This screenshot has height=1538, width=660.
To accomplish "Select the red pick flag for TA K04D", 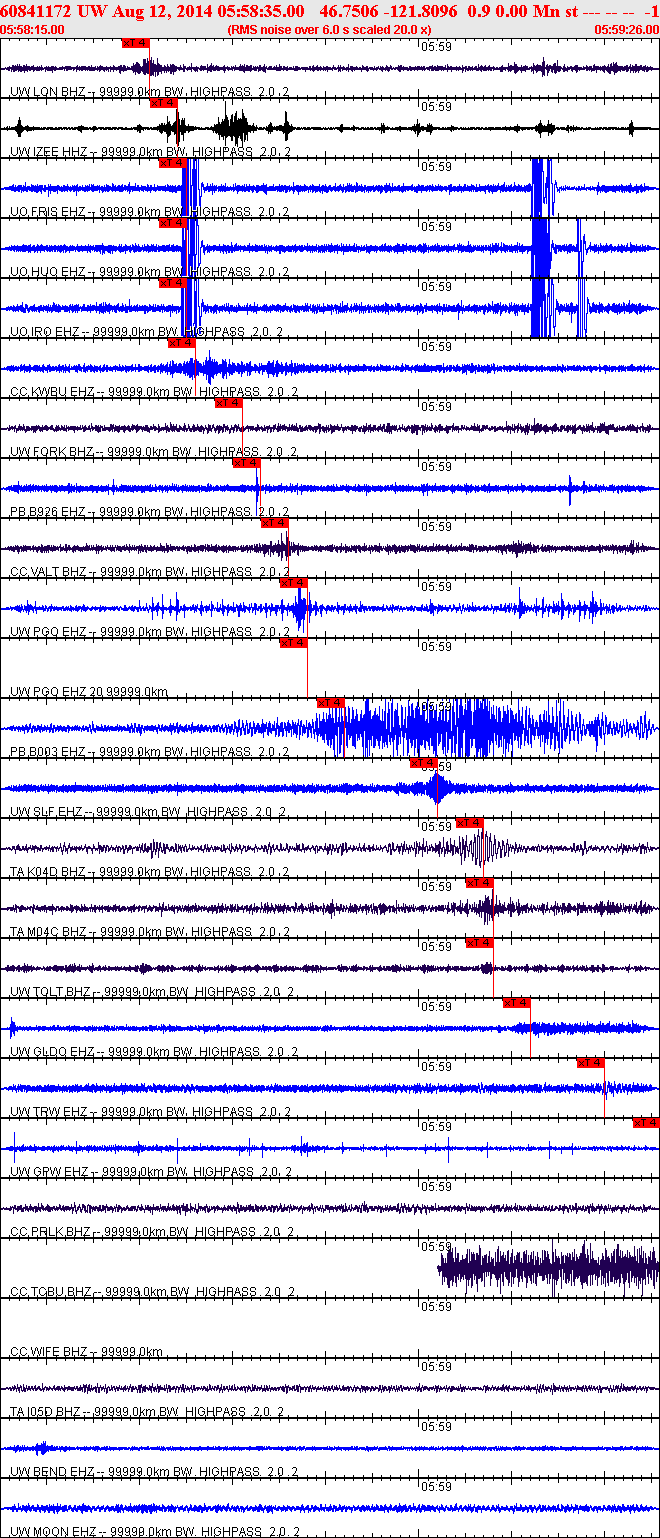I will coord(469,823).
